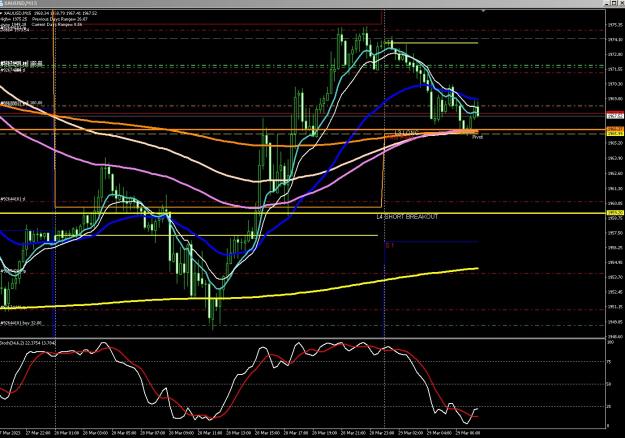The image size is (625, 438).
Task: Click the orange price tag on the price axis
Action: [x=615, y=130]
